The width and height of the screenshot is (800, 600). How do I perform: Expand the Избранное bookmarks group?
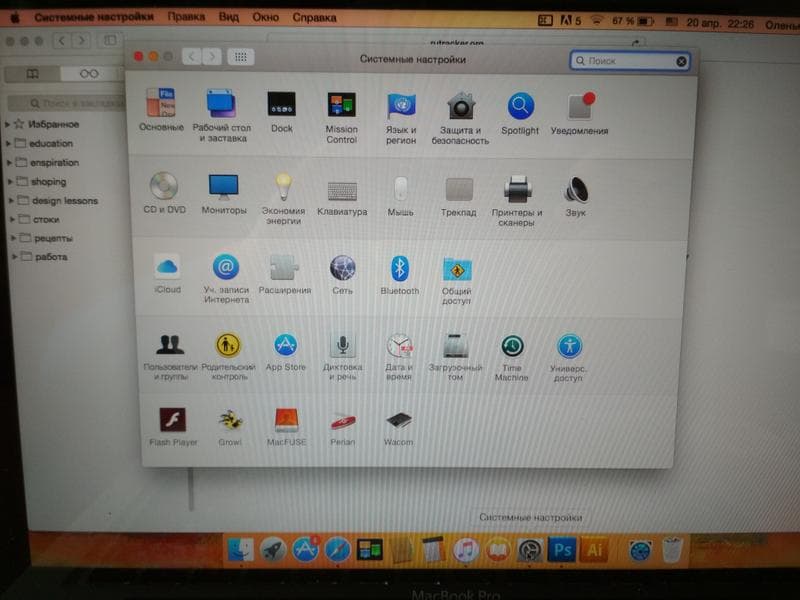tap(8, 124)
